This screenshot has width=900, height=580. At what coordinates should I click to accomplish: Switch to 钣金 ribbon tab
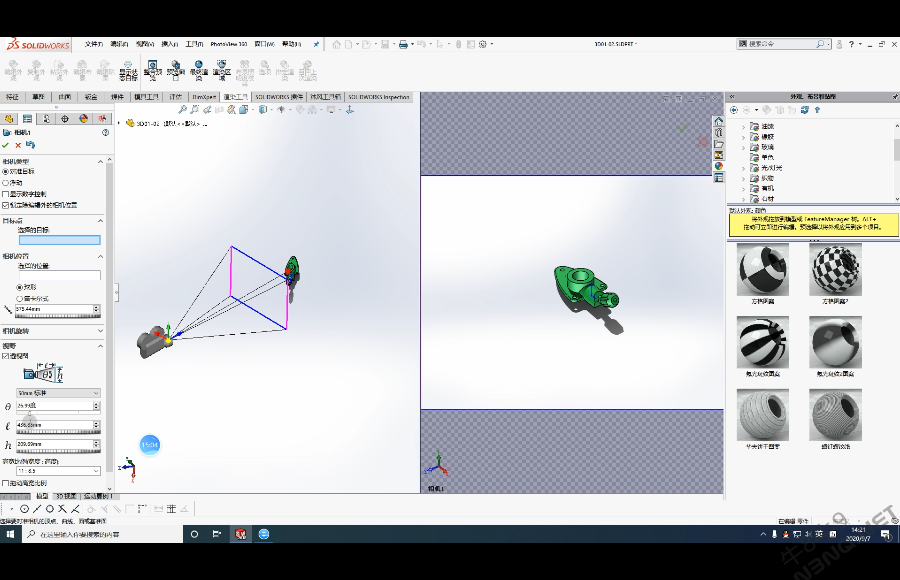point(91,97)
